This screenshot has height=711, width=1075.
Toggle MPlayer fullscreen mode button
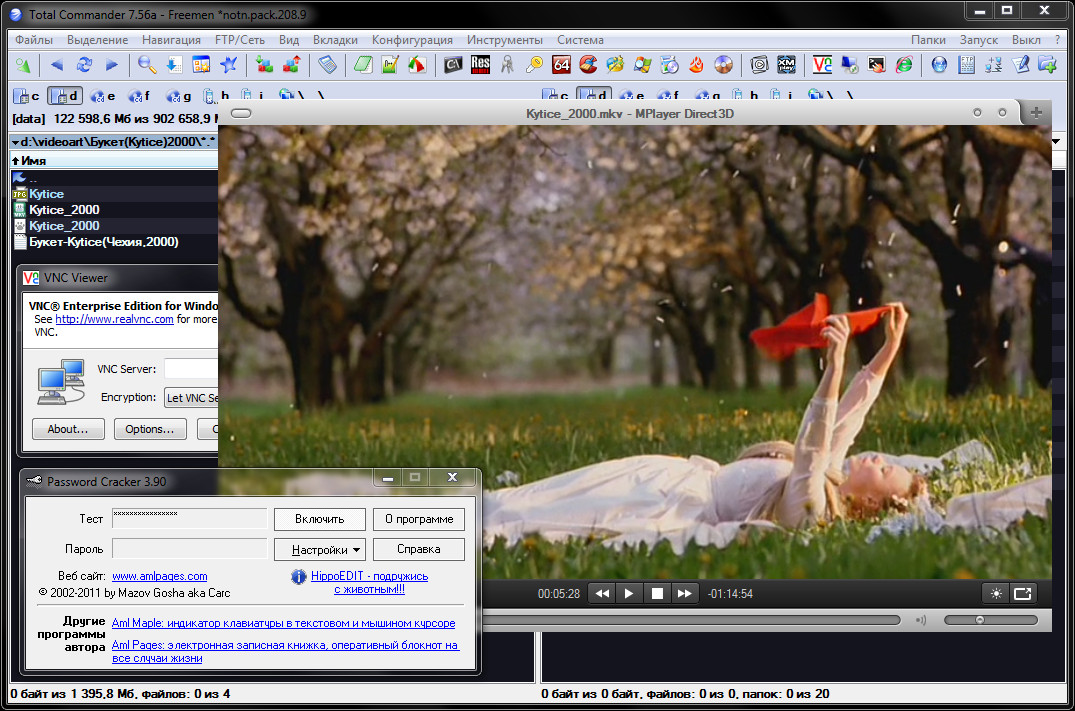tap(1022, 593)
